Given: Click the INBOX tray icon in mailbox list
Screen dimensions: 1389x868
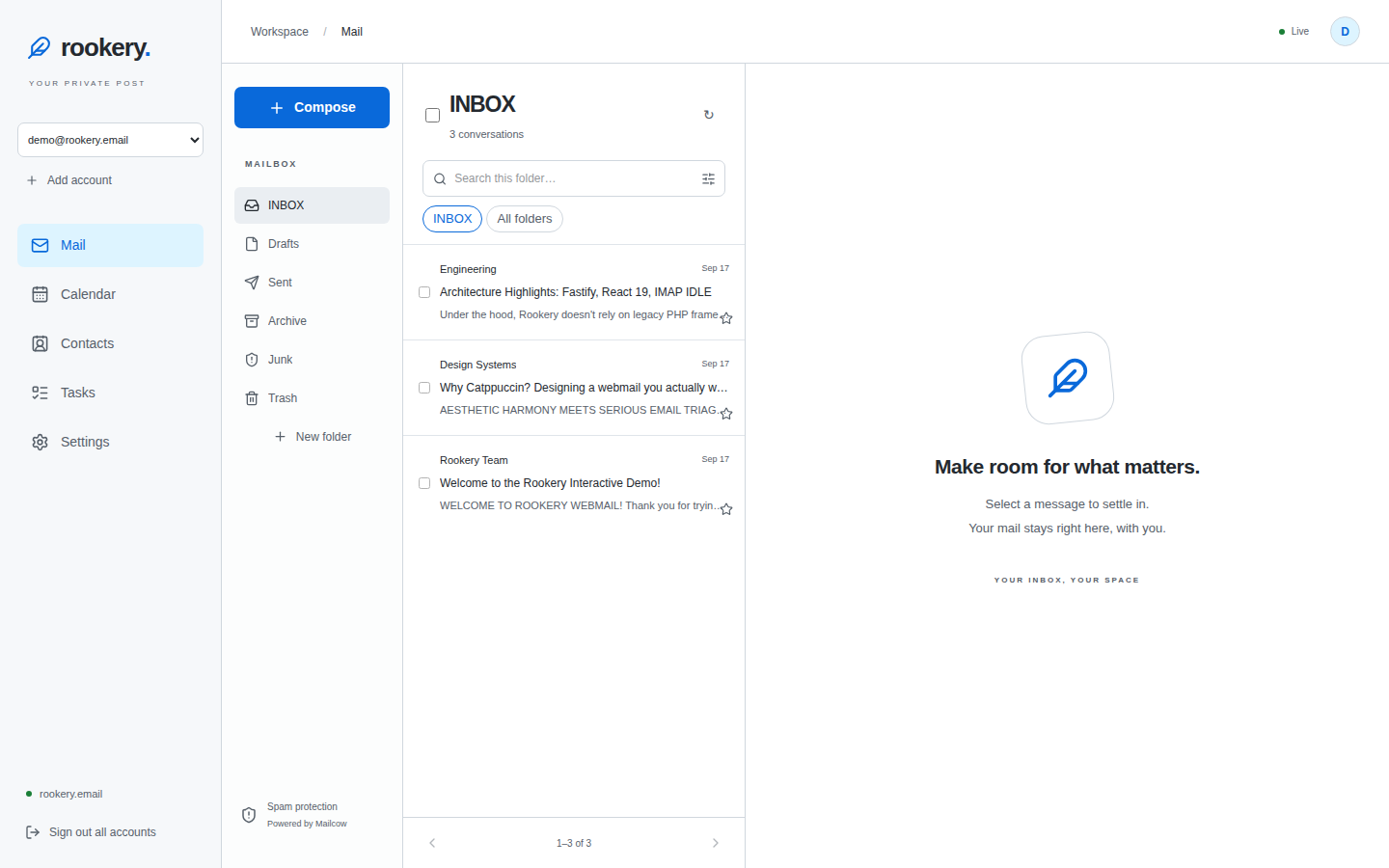Looking at the screenshot, I should 252,205.
